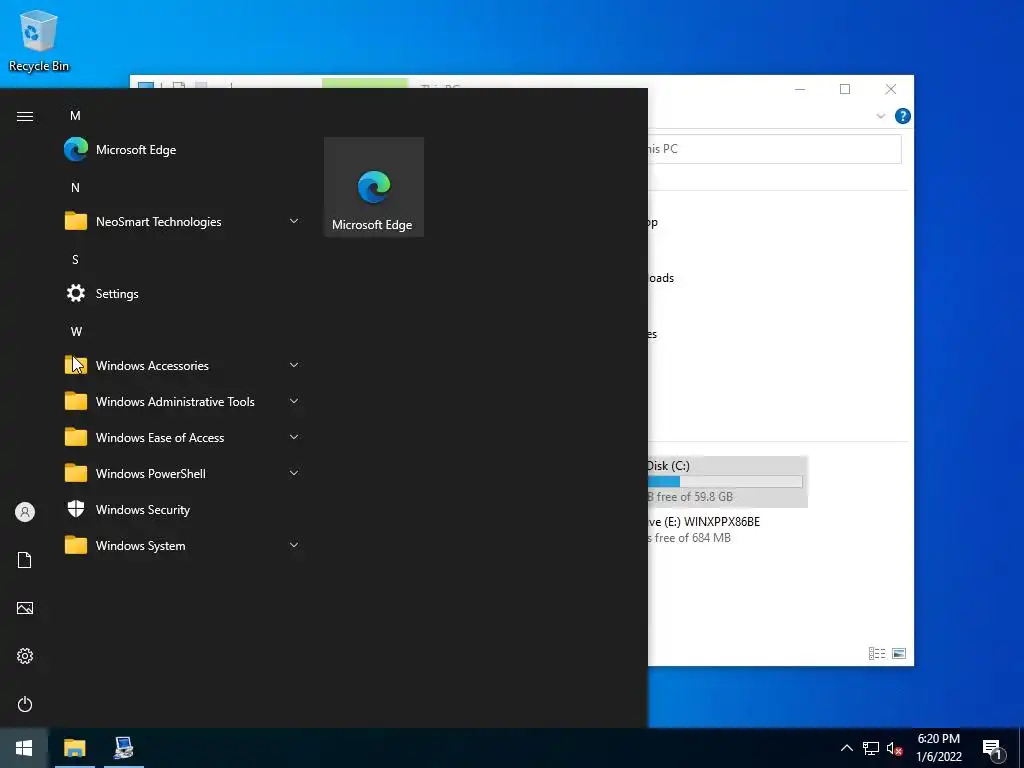Click the File Explorer address bar field
The image size is (1024, 768).
coord(775,149)
